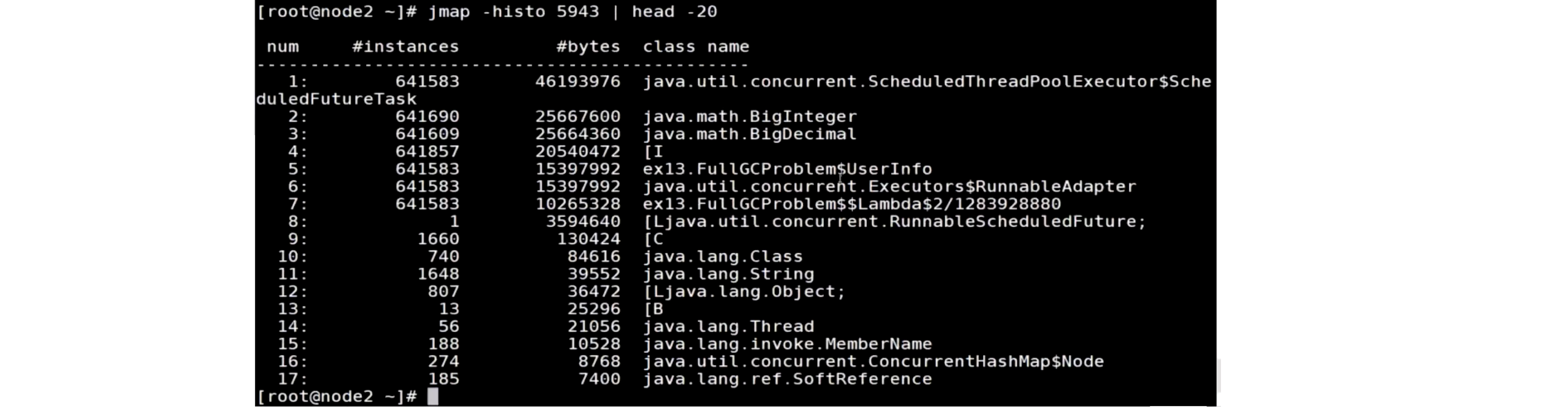
Task: Click the java.lang.String class name
Action: [x=729, y=274]
